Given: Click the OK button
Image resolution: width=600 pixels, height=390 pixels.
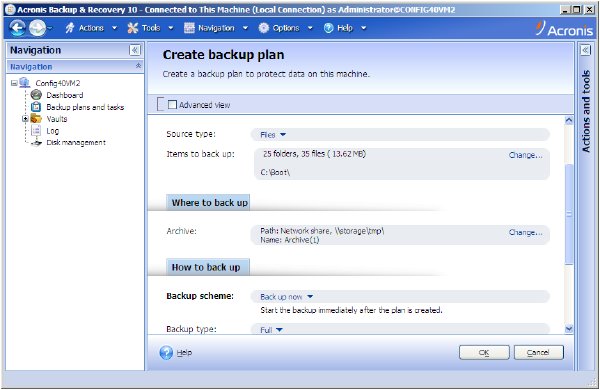Looking at the screenshot, I should click(x=484, y=352).
